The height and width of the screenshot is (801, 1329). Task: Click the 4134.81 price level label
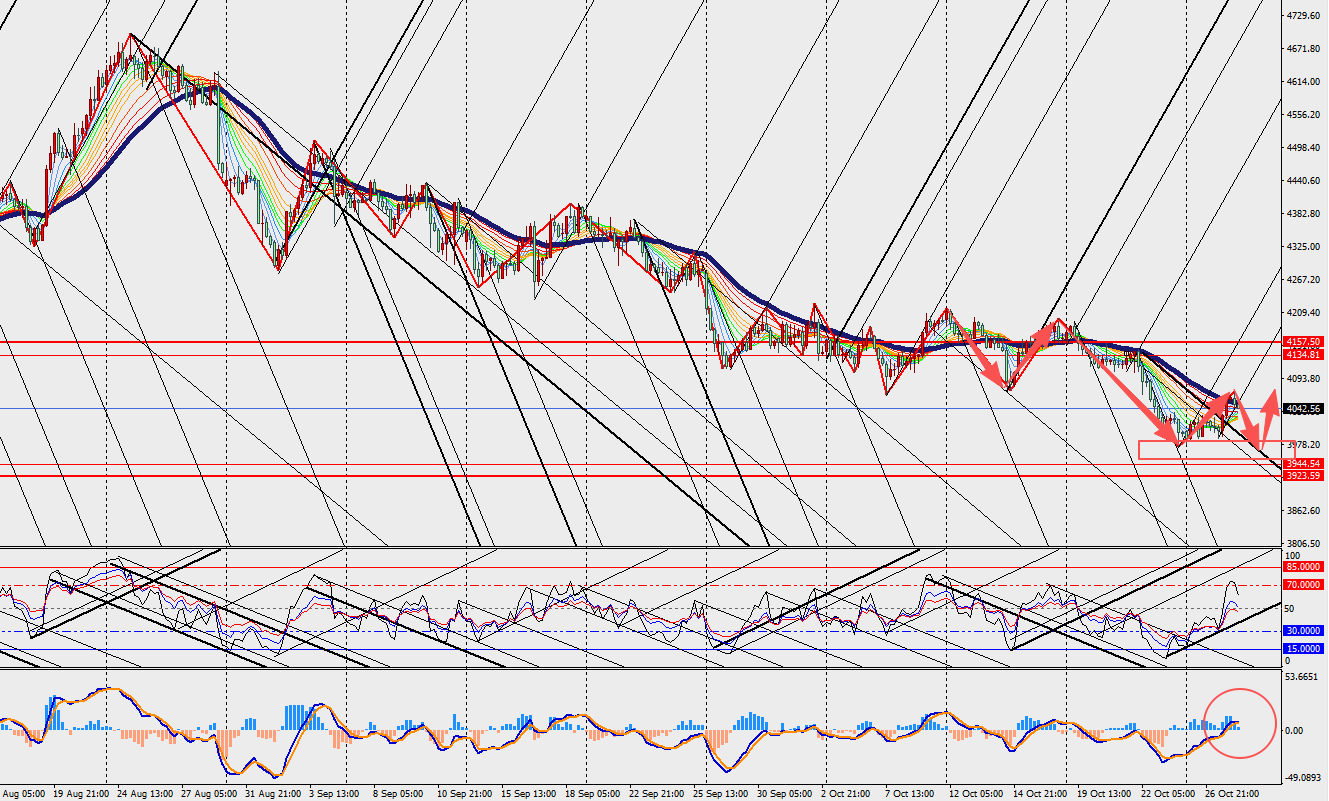(x=1304, y=355)
